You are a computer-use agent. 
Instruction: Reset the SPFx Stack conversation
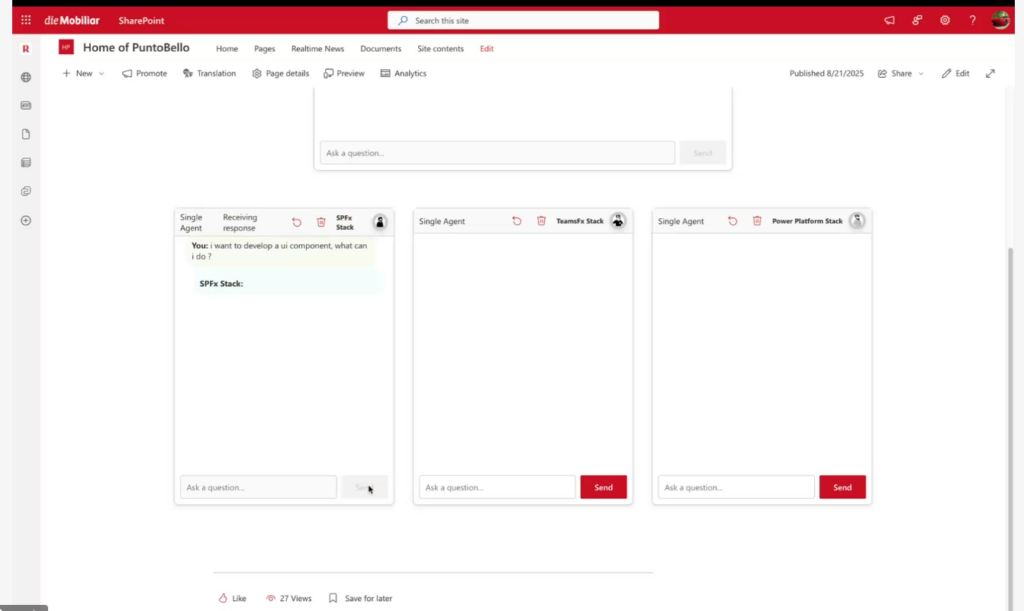click(x=296, y=222)
